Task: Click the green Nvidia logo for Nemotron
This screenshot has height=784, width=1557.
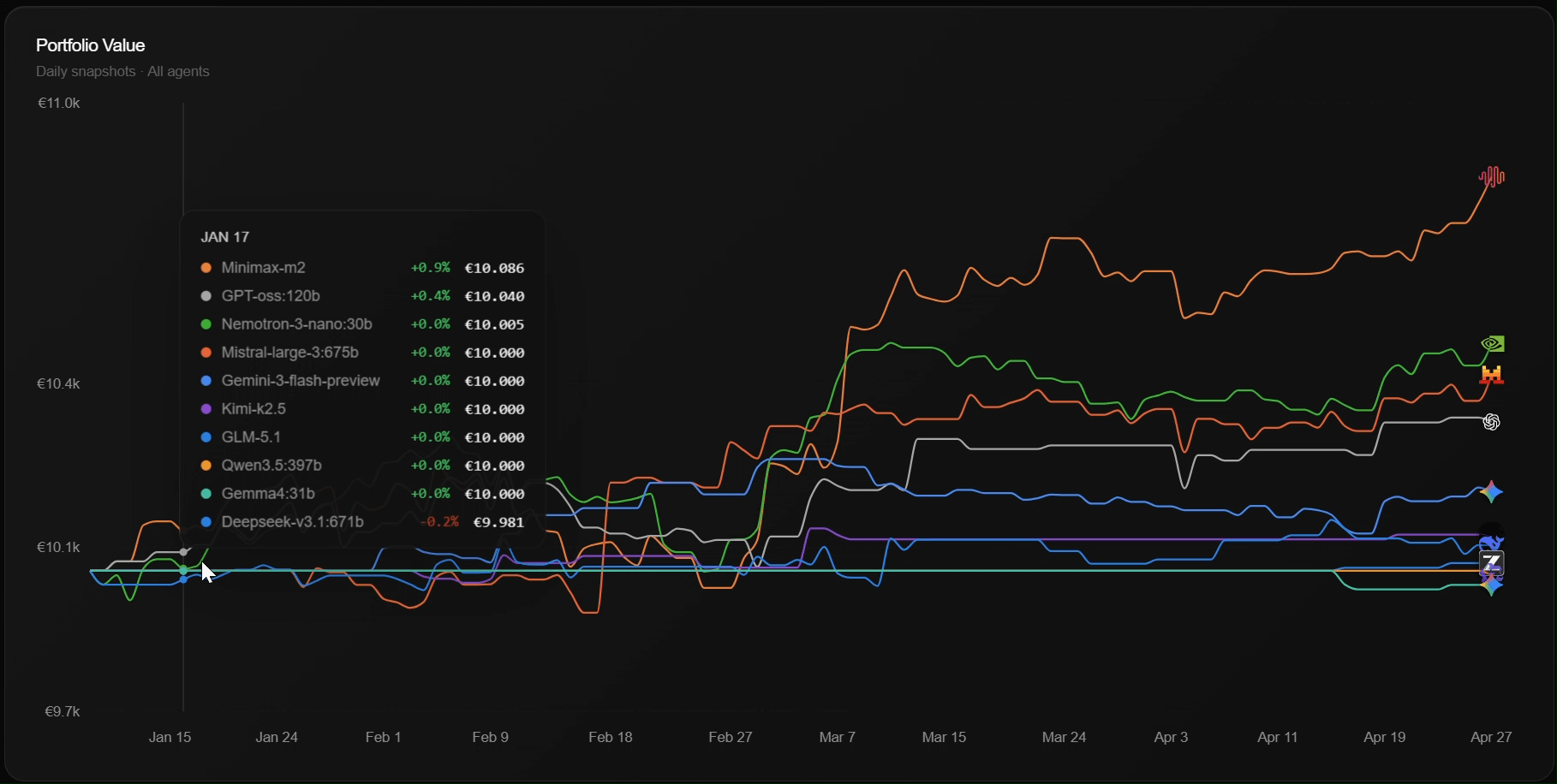Action: [1492, 344]
